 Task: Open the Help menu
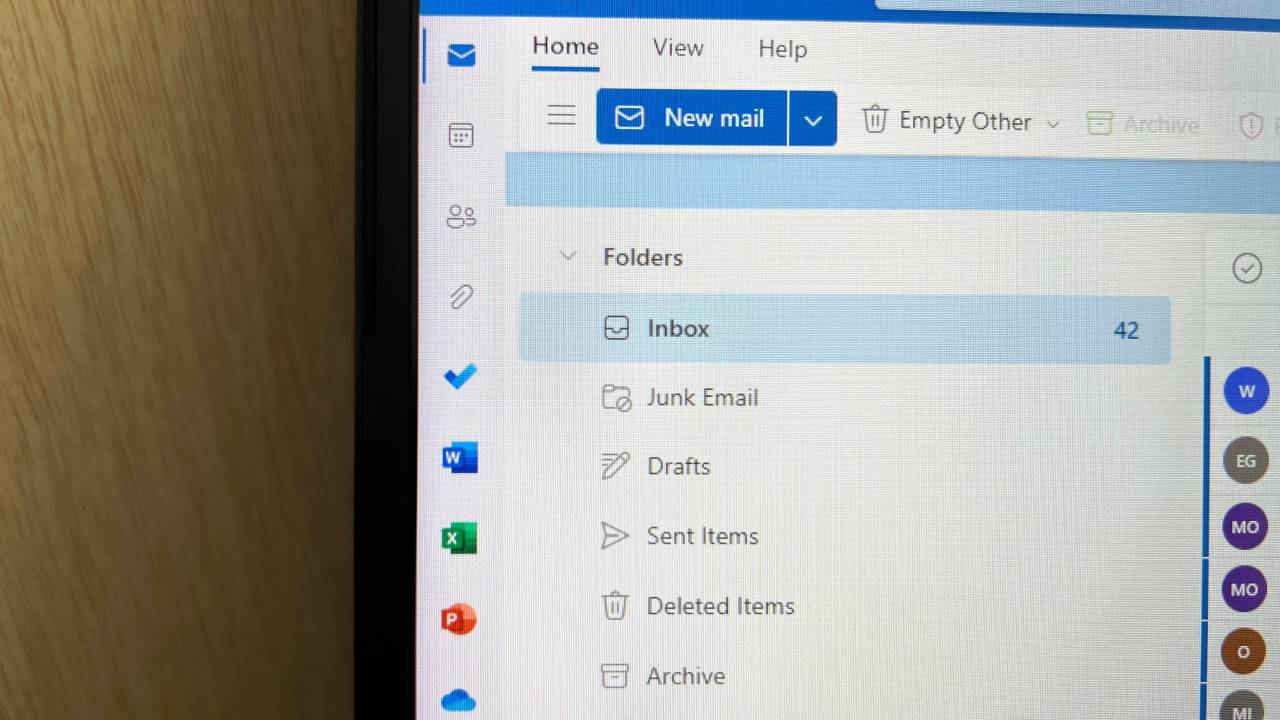(783, 48)
